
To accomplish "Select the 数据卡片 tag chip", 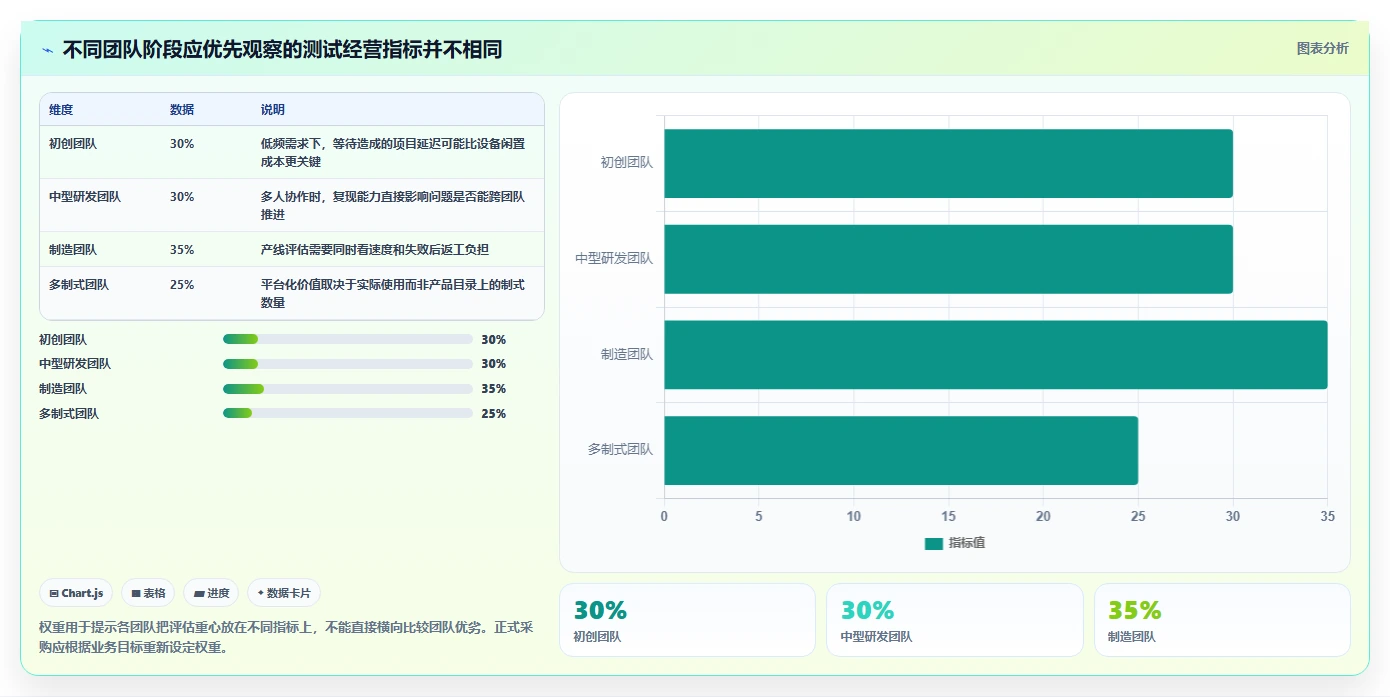I will (x=284, y=593).
